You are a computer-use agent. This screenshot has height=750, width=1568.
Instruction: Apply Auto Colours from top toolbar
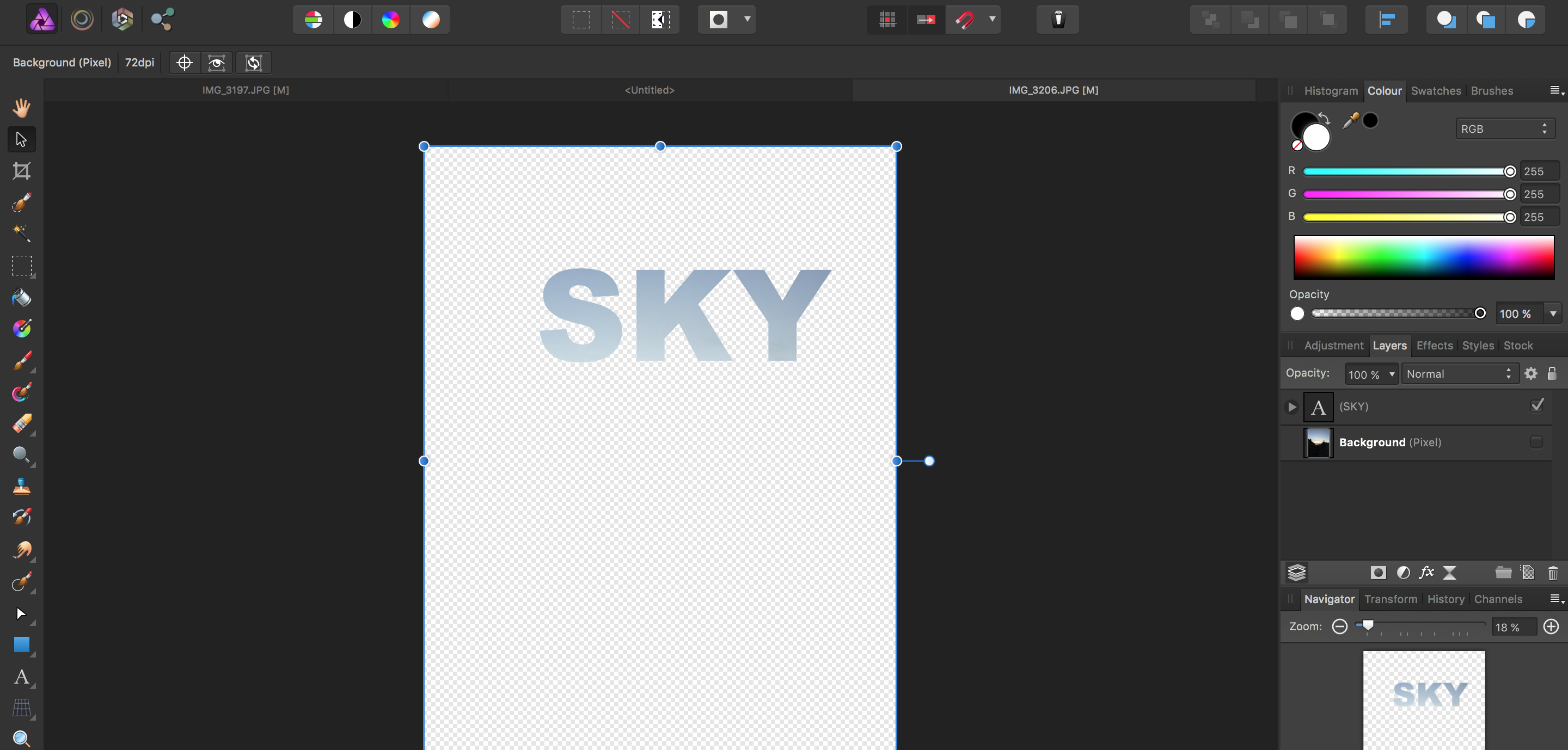coord(391,20)
